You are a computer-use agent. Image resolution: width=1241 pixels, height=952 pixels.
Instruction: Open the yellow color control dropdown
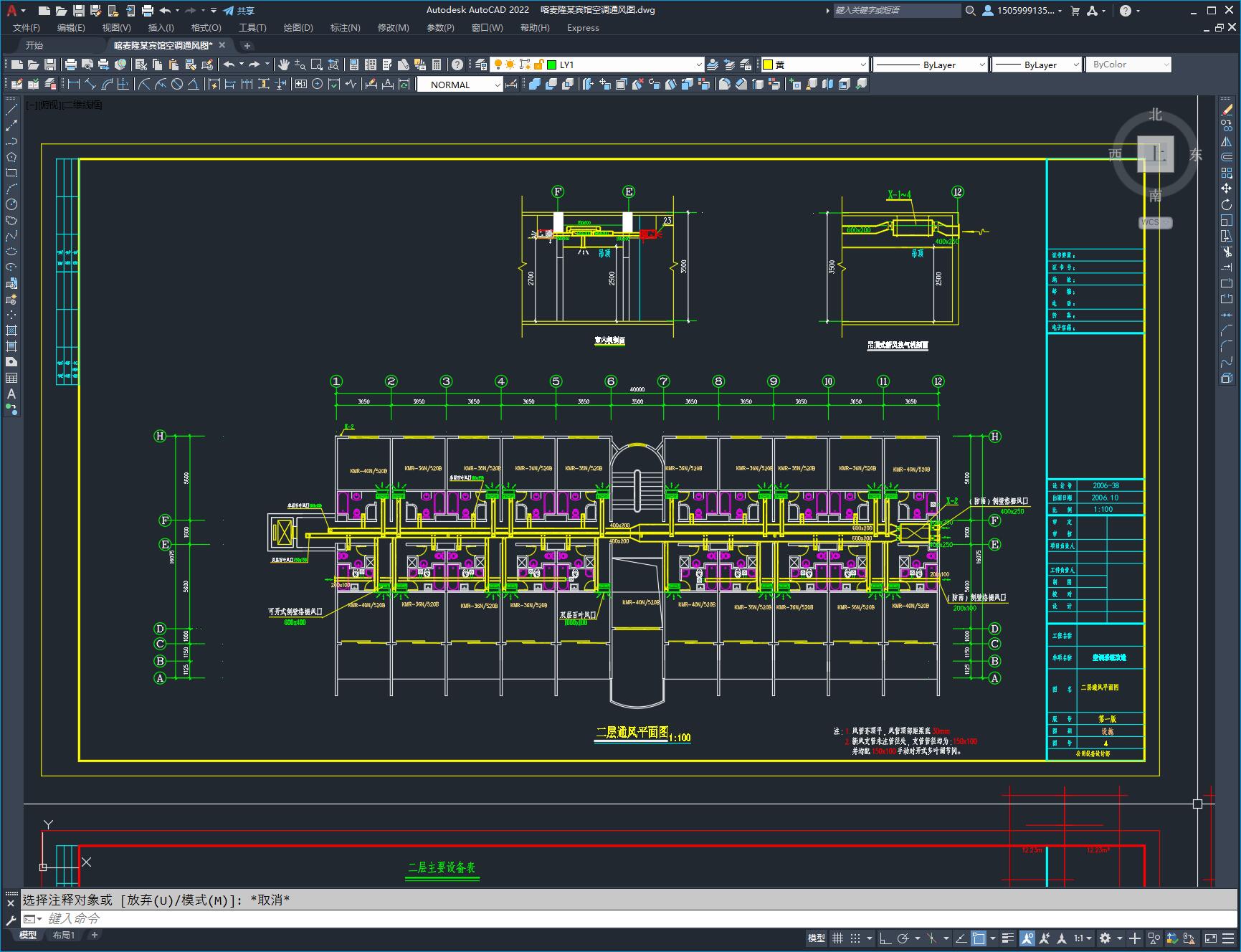(862, 65)
